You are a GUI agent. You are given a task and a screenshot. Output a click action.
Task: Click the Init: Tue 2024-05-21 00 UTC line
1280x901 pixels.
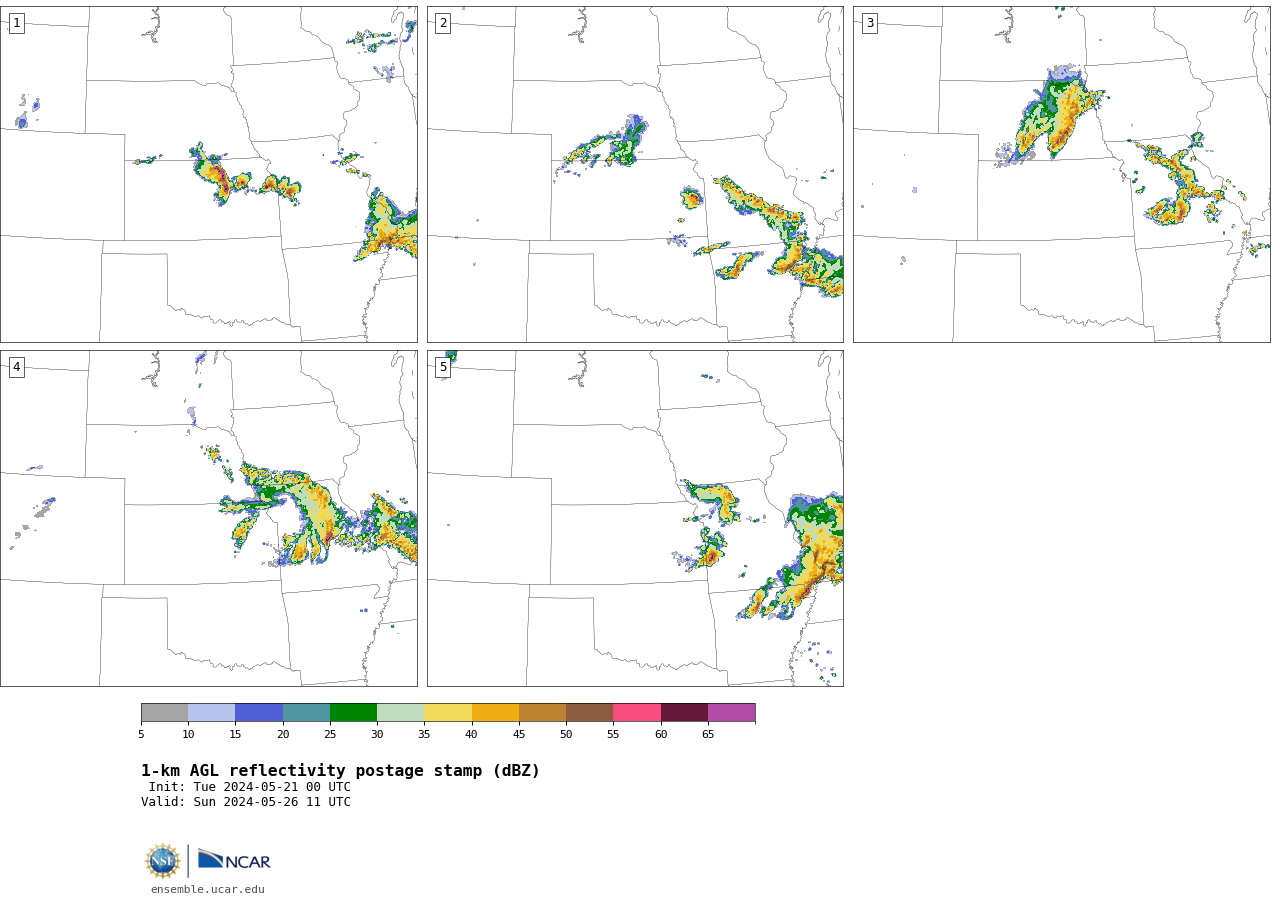pyautogui.click(x=250, y=787)
